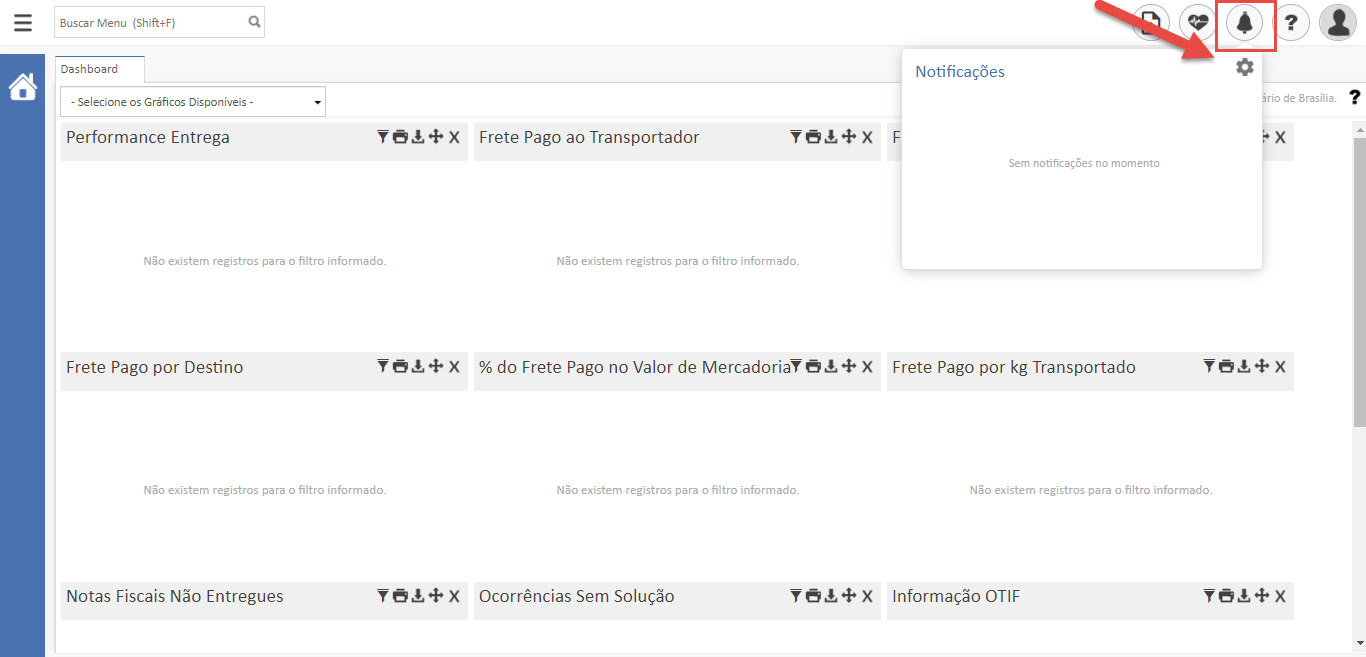Viewport: 1366px width, 657px height.
Task: Click the move icon on Ocorrências Sem Solução
Action: click(x=849, y=595)
